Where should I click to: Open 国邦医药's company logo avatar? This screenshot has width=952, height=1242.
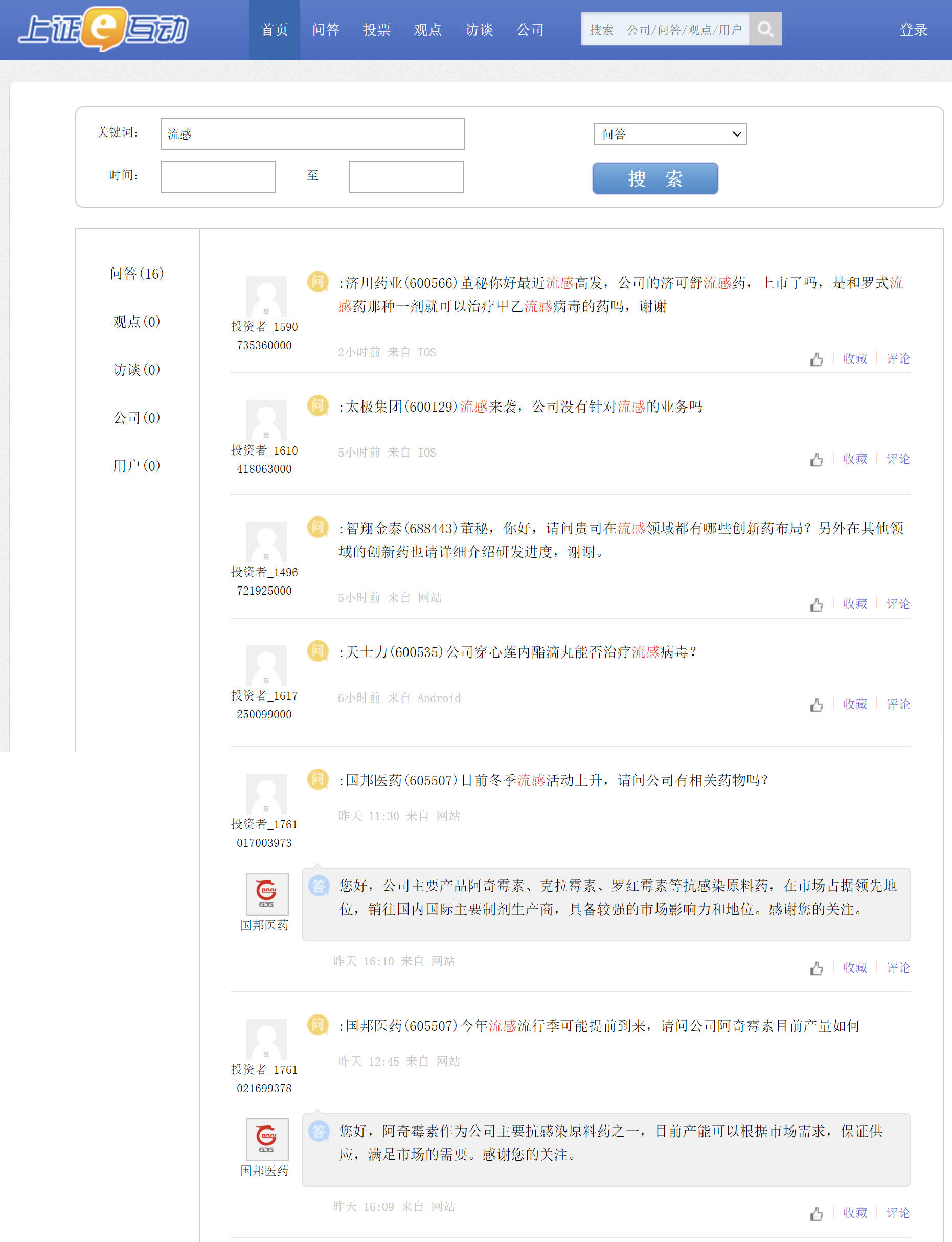point(266,894)
